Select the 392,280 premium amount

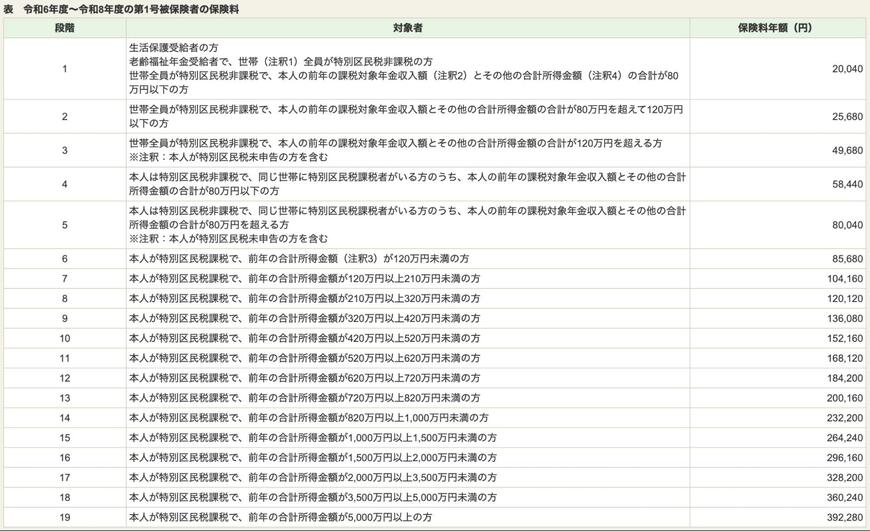coord(845,518)
